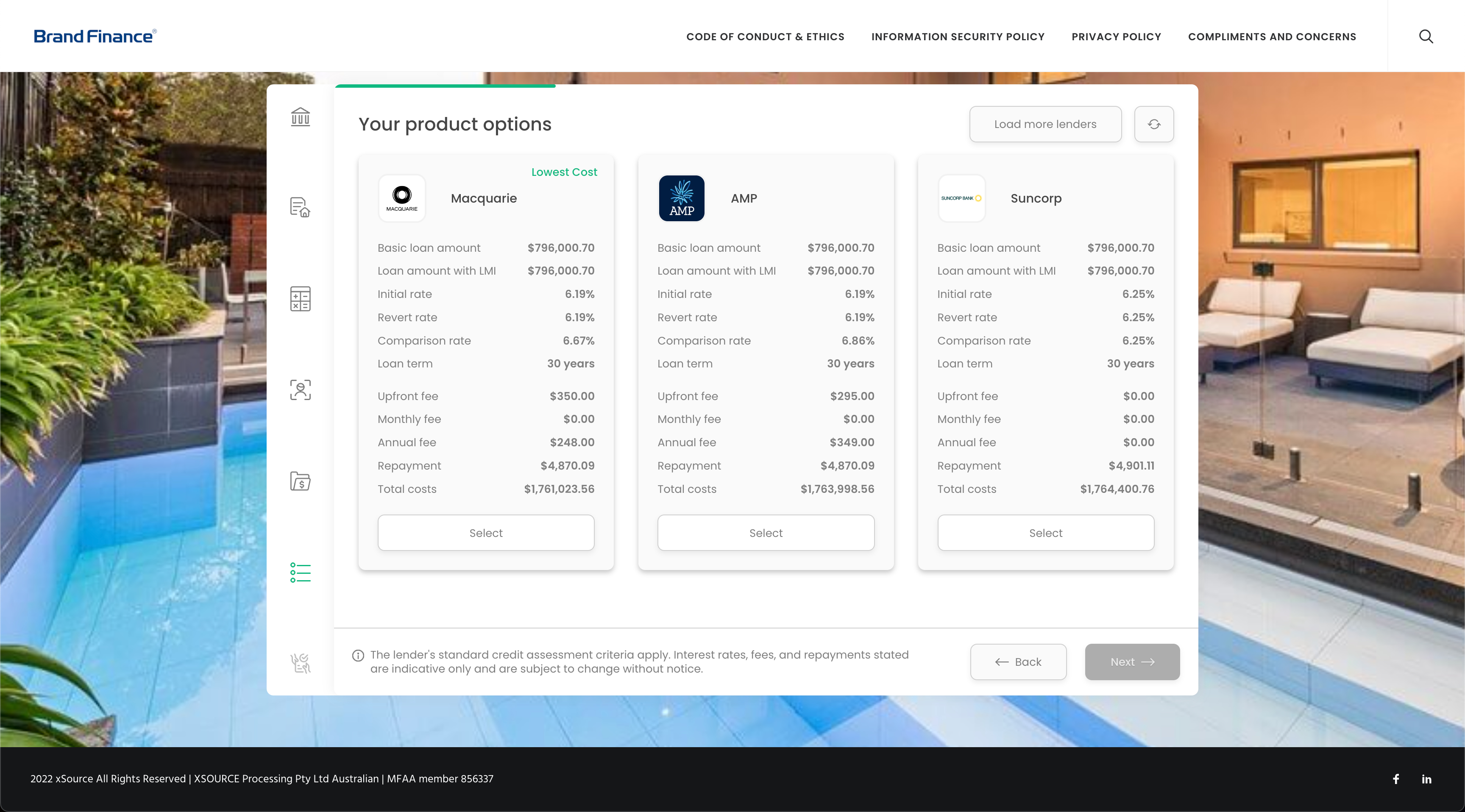
Task: Open the Privacy Policy menu item
Action: 1117,37
